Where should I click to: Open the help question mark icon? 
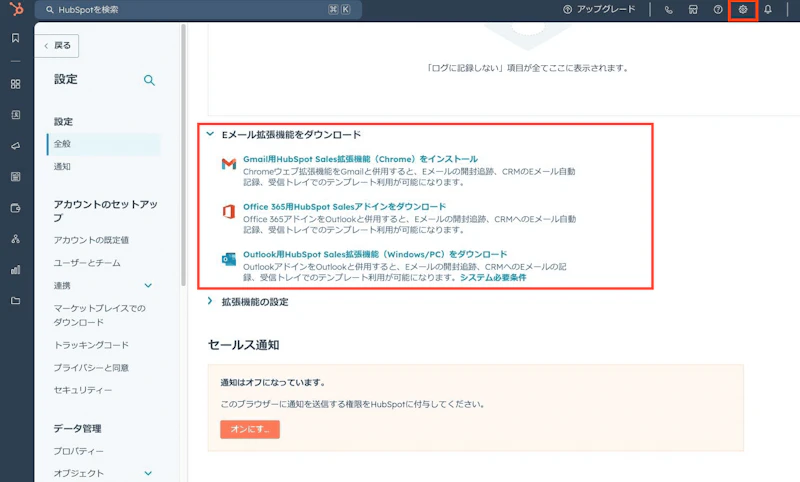click(718, 10)
